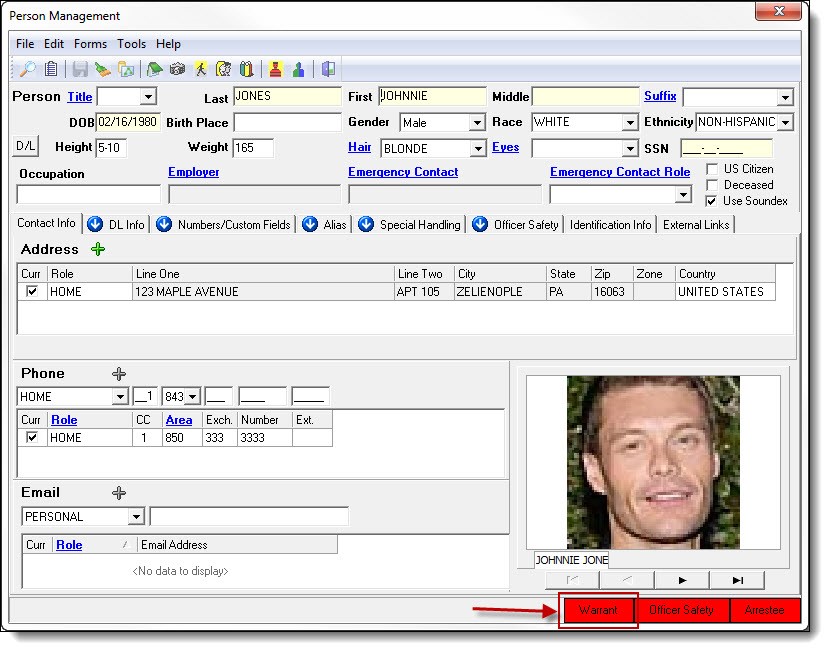Viewport: 830px width, 652px height.
Task: Open the Gender dropdown
Action: (x=477, y=123)
